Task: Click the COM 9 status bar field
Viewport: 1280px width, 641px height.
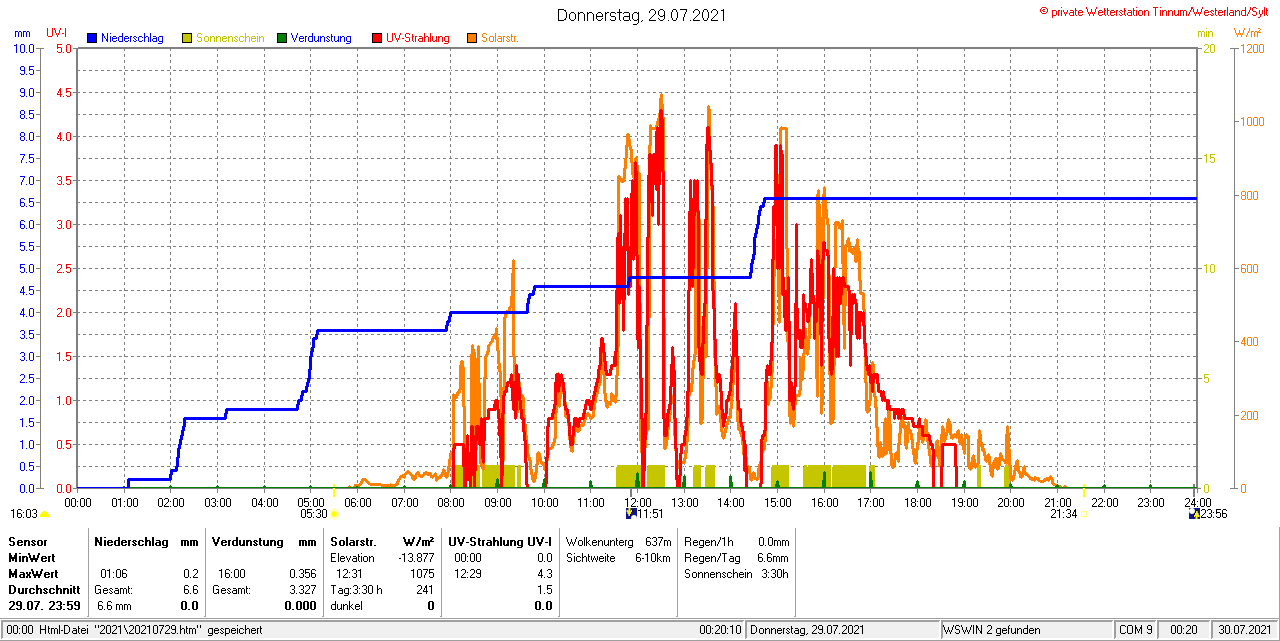Action: pos(1136,630)
